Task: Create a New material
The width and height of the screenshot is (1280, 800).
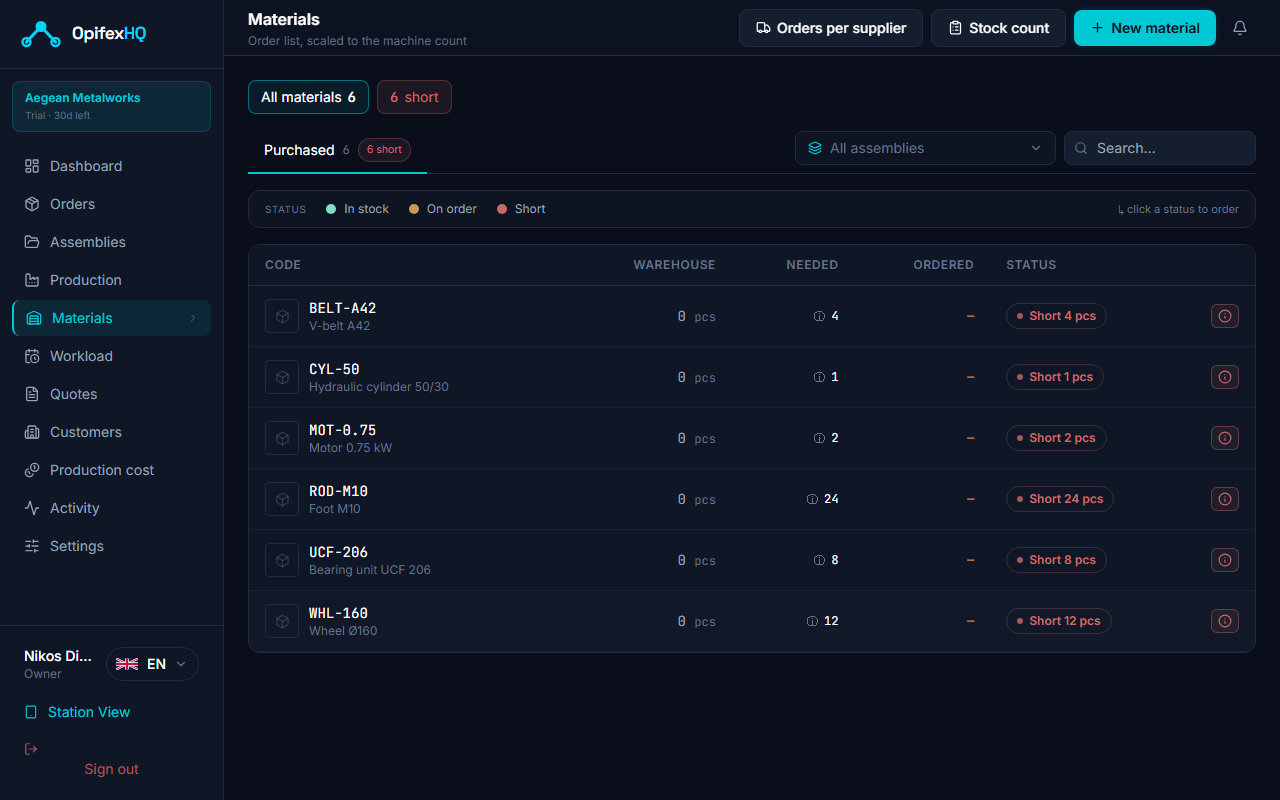Action: point(1145,28)
